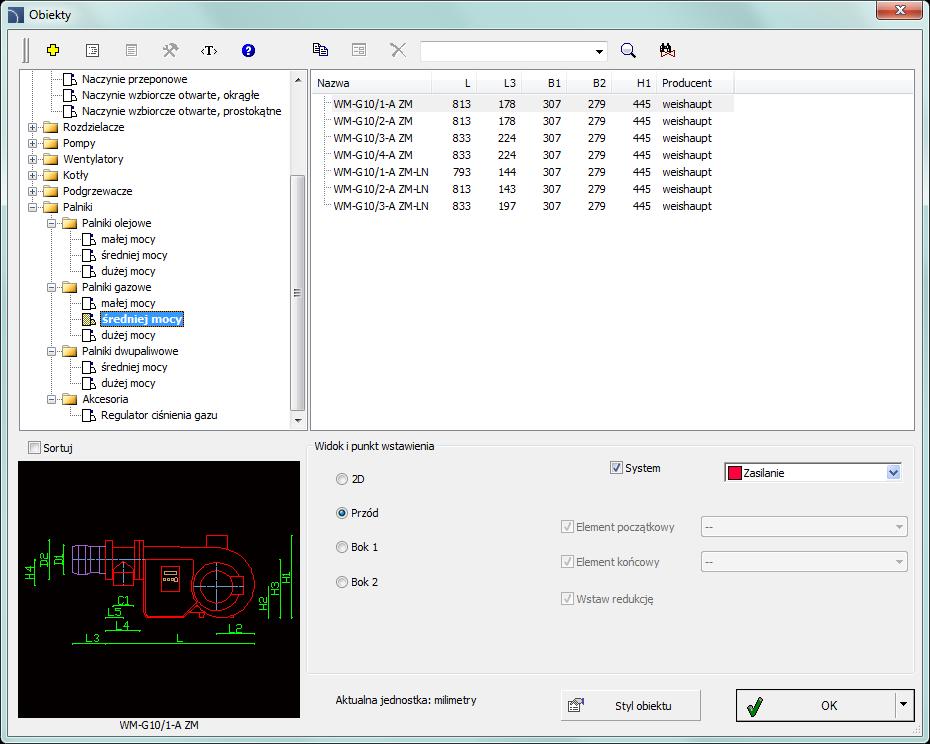Click the burner preview drawing thumbnail

tap(159, 589)
